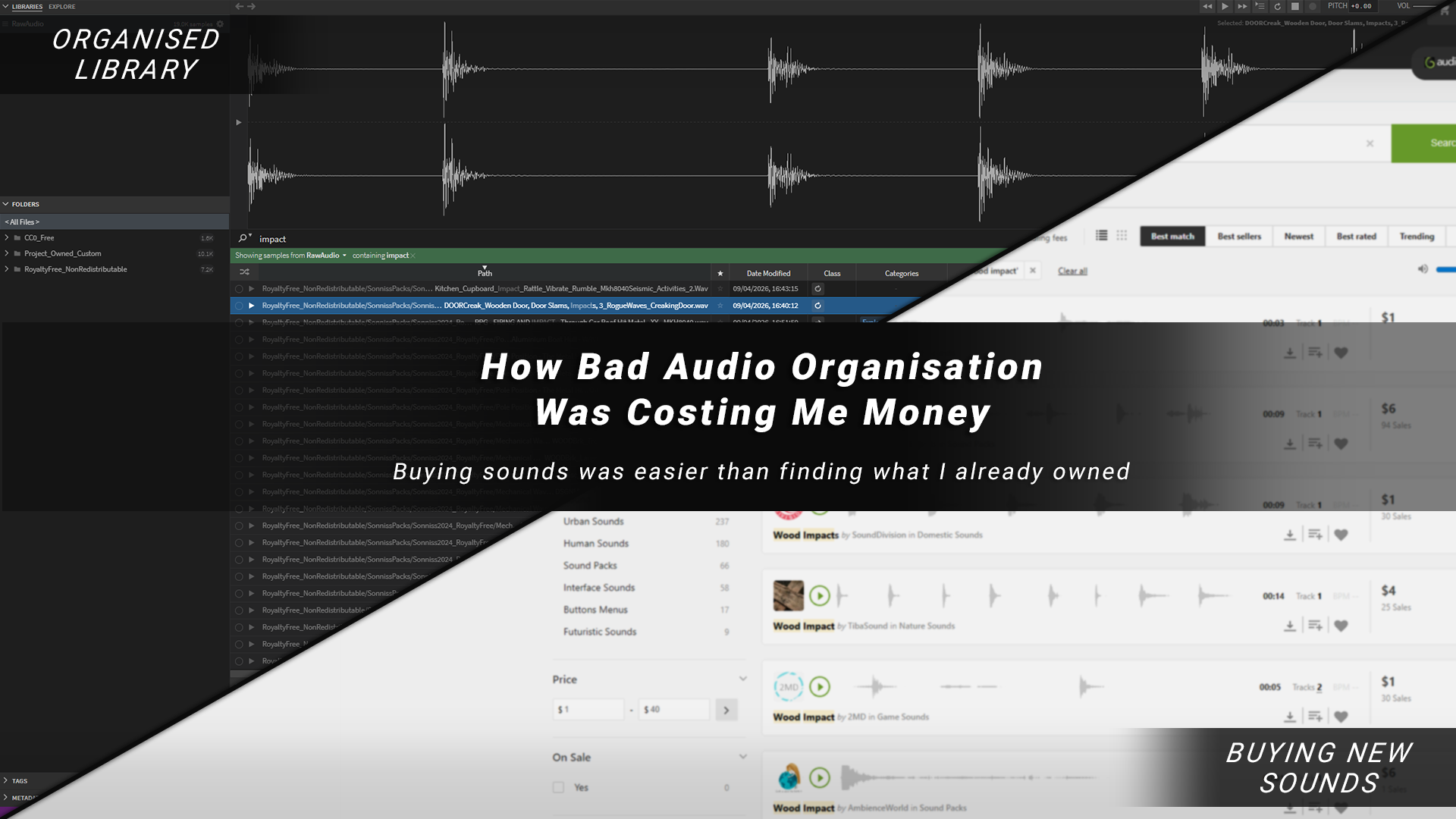Download preview of Wood Impacts by SoundDivision
The image size is (1456, 819).
1289,535
